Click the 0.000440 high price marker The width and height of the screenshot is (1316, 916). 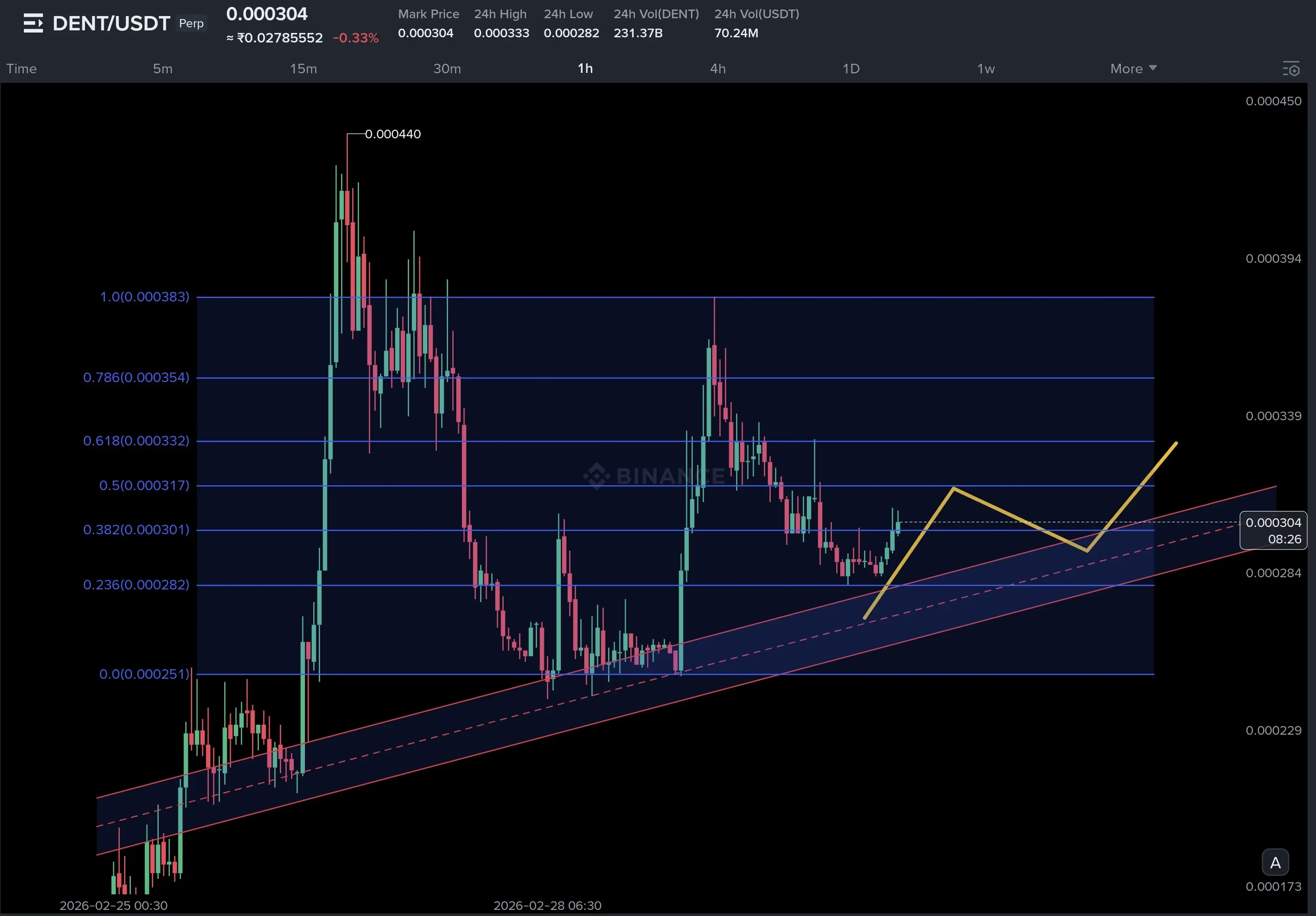pos(393,134)
